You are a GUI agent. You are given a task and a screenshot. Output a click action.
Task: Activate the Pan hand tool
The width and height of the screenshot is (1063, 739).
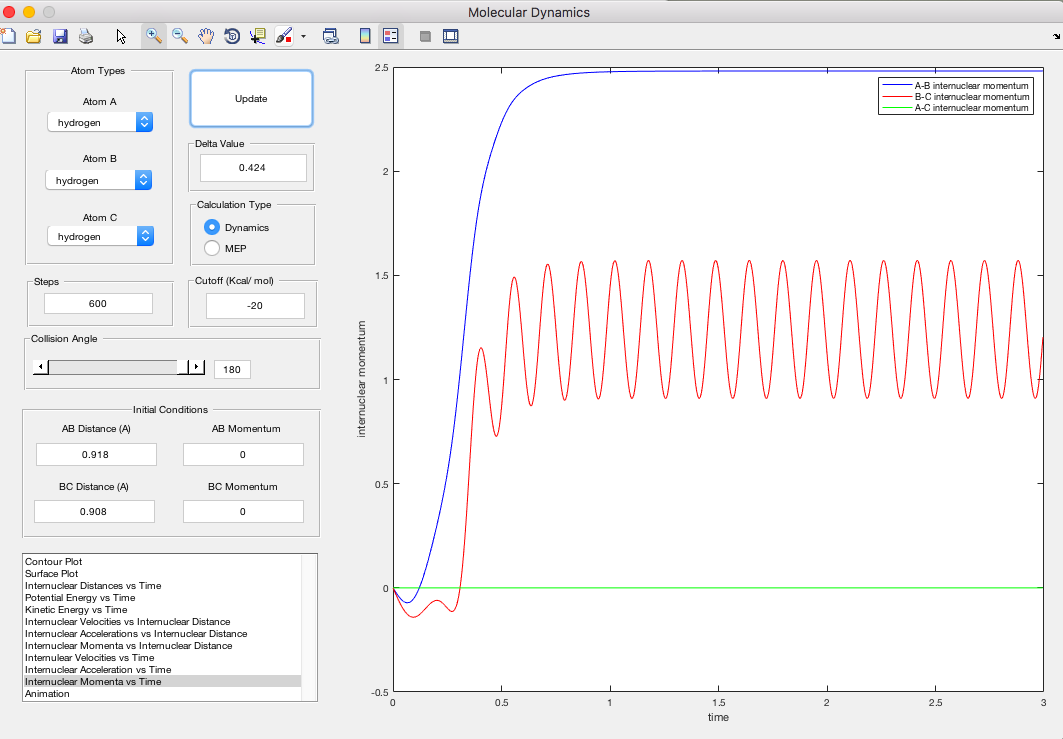coord(206,36)
